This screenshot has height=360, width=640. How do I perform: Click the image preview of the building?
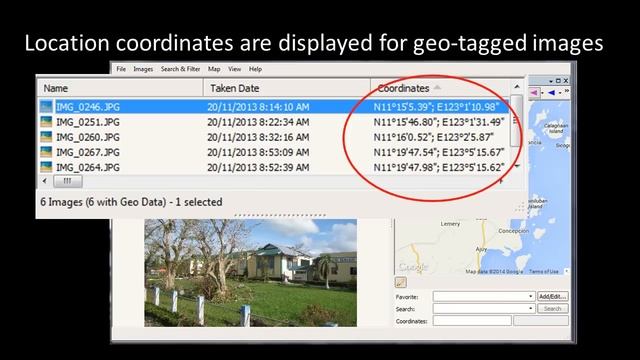[250, 273]
